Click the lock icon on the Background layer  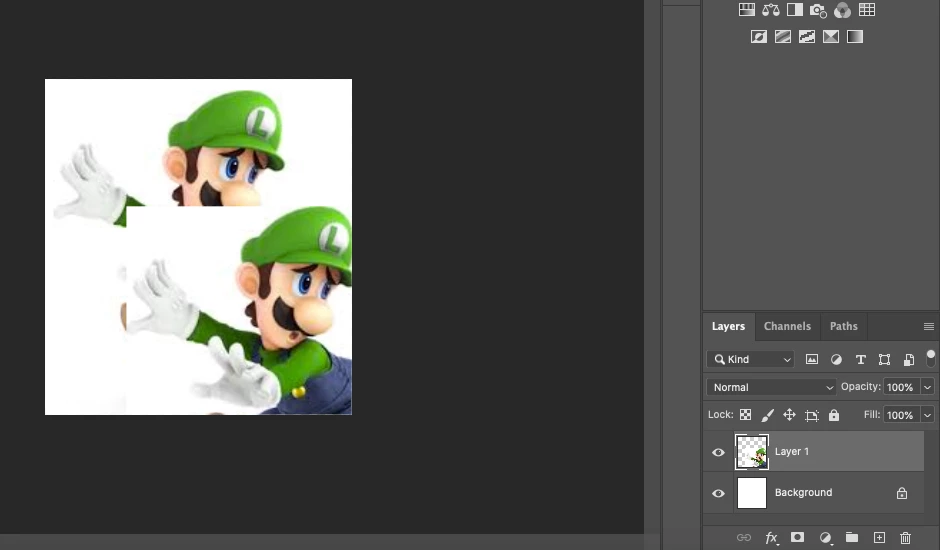[x=902, y=493]
